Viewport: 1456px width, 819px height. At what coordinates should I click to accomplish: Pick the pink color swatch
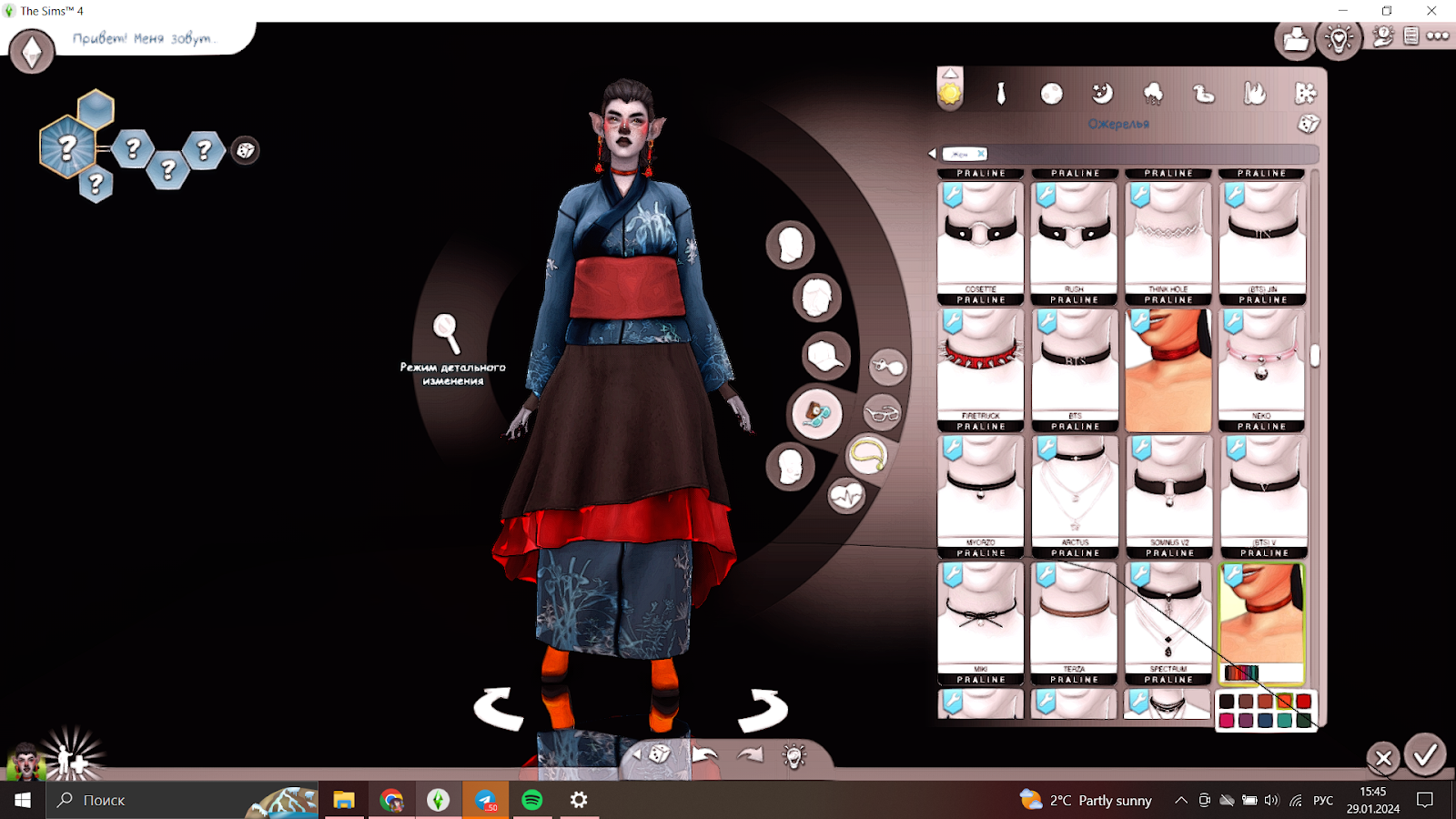[x=1227, y=720]
